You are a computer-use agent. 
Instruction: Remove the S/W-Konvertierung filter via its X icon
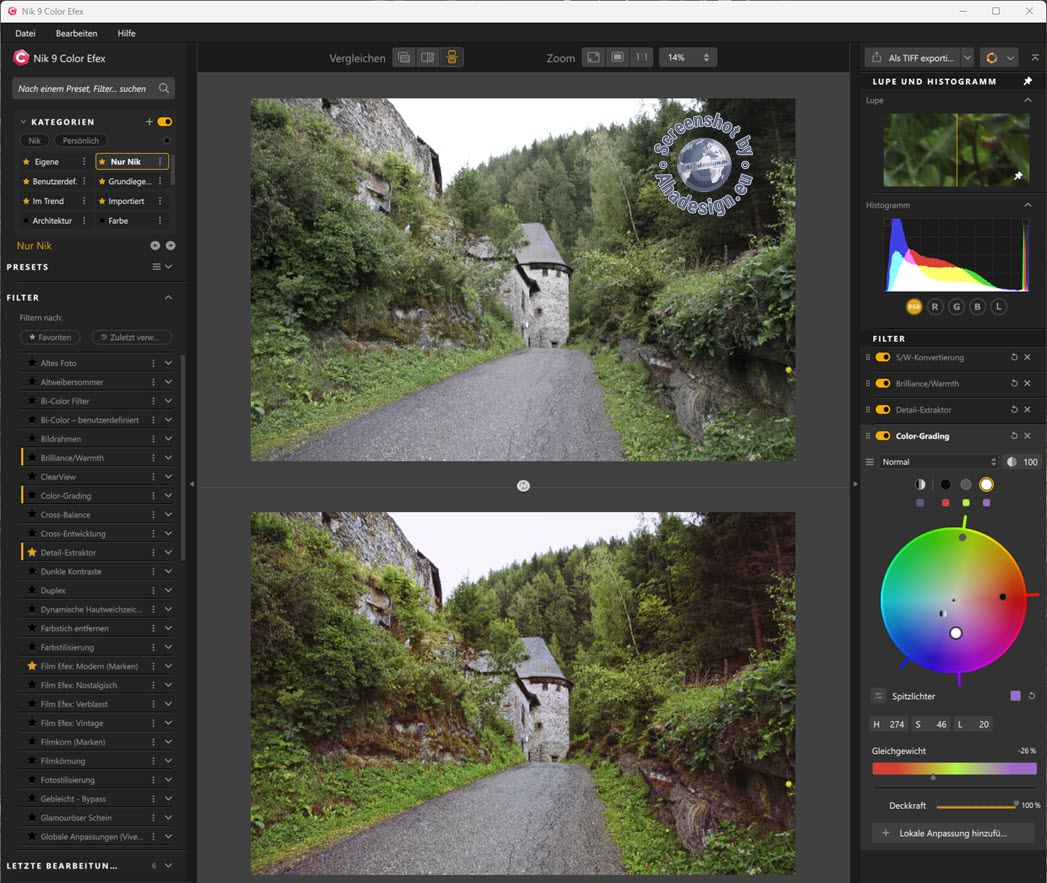(x=1027, y=357)
